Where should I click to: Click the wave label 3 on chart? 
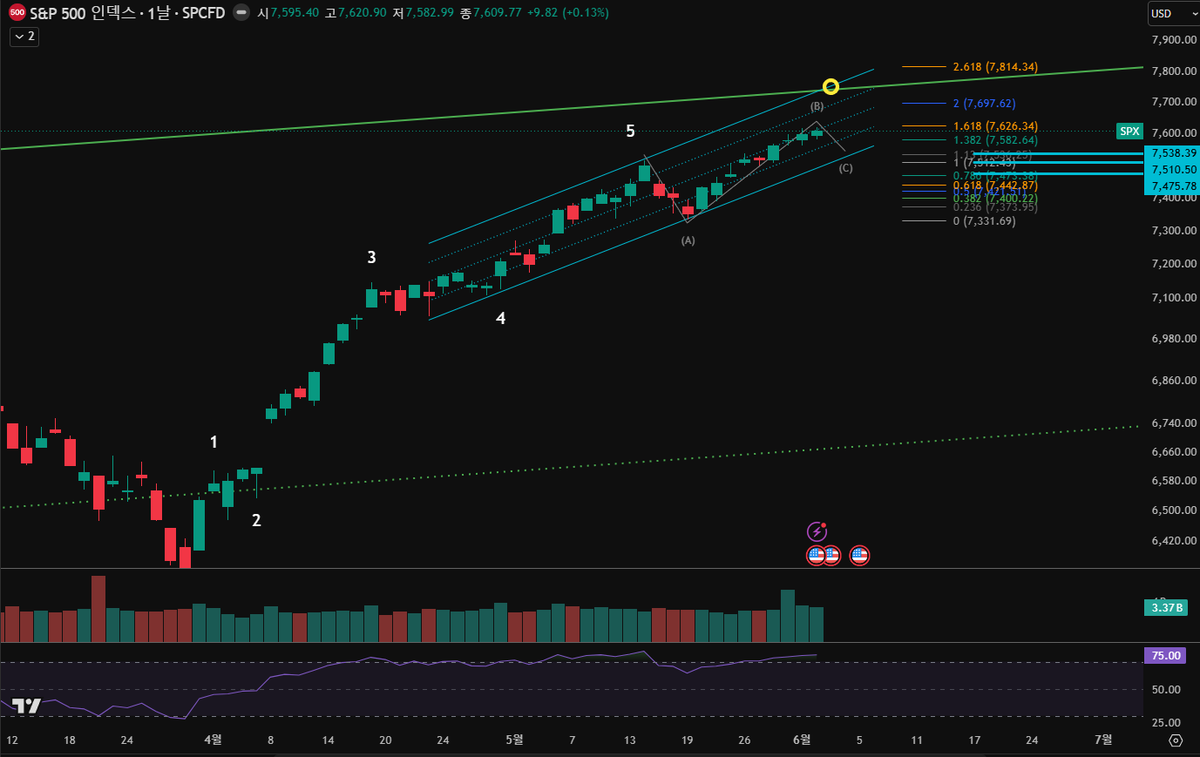[x=371, y=257]
